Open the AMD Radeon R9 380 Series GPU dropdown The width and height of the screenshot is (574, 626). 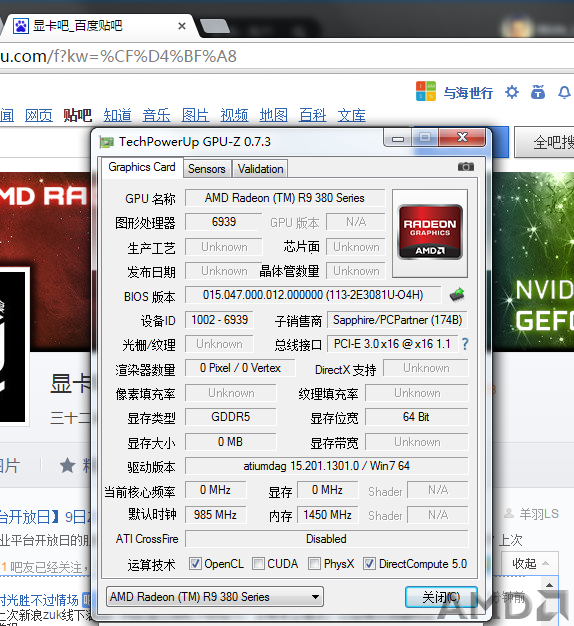(215, 597)
